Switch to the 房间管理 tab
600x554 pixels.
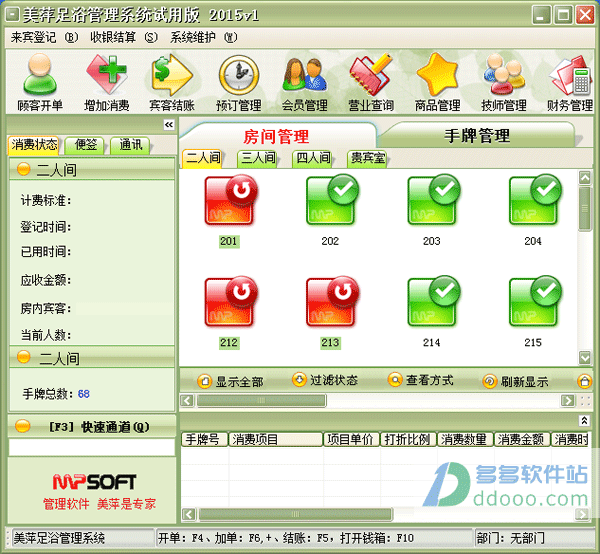pyautogui.click(x=276, y=136)
